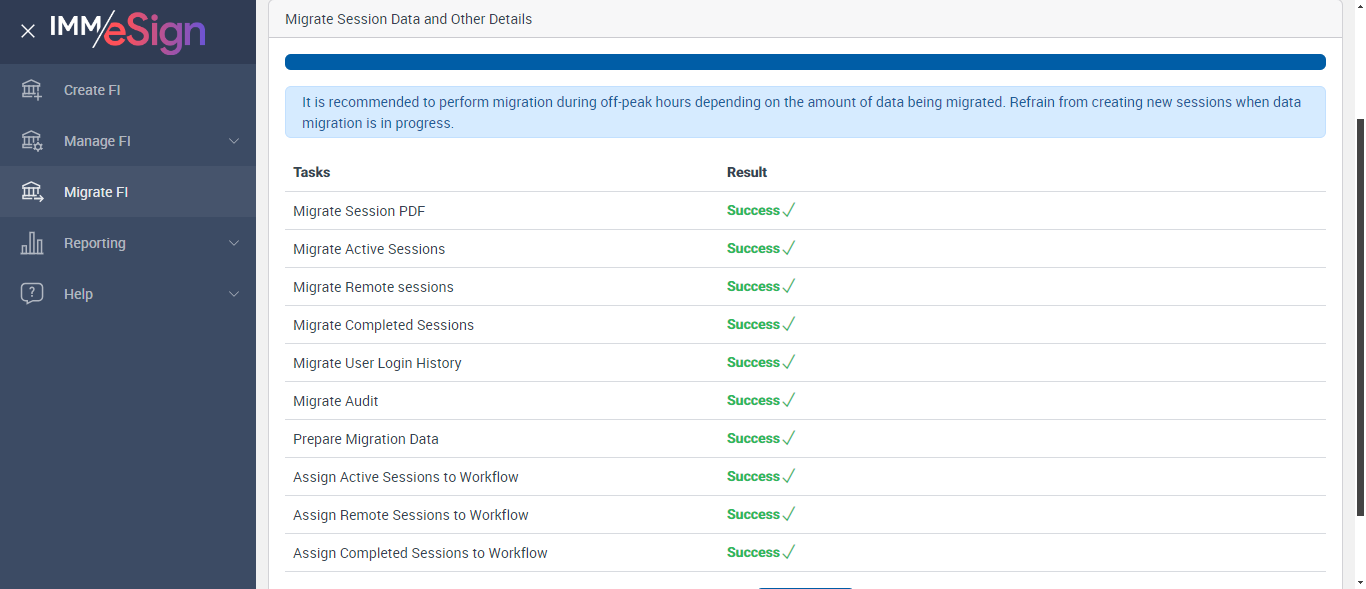Click Success text for Migrate Active Sessions
The image size is (1366, 589).
pos(753,248)
